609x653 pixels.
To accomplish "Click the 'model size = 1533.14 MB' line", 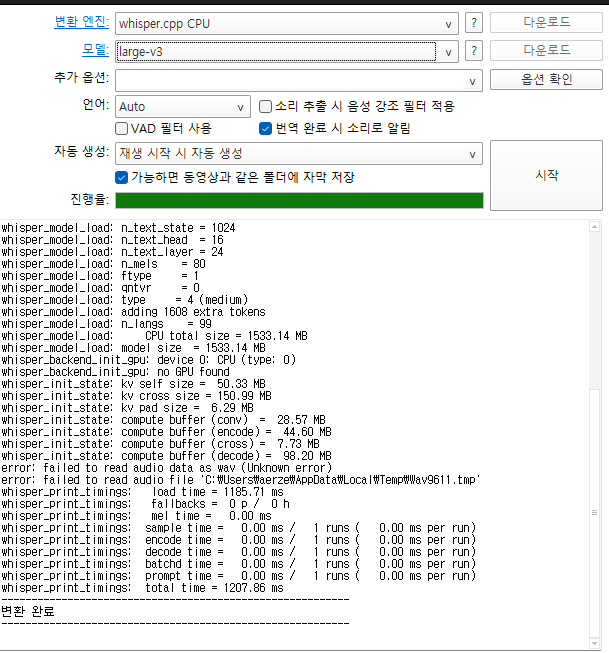I will click(x=133, y=348).
